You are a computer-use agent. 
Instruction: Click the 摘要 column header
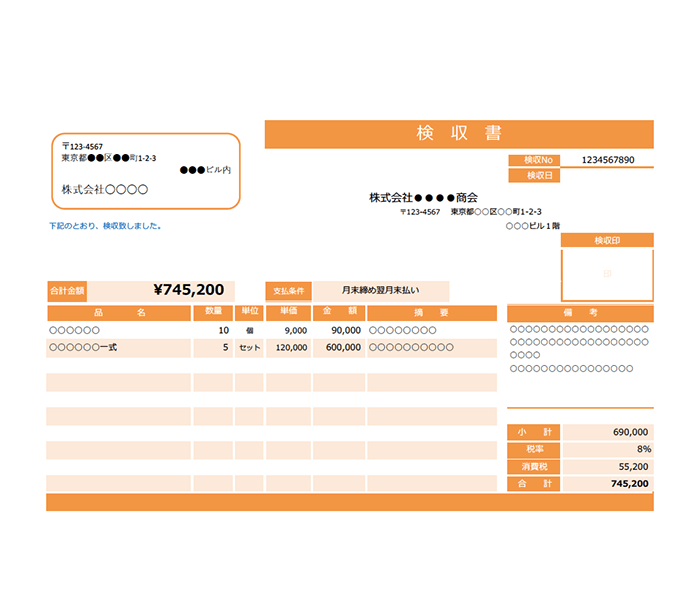432,312
